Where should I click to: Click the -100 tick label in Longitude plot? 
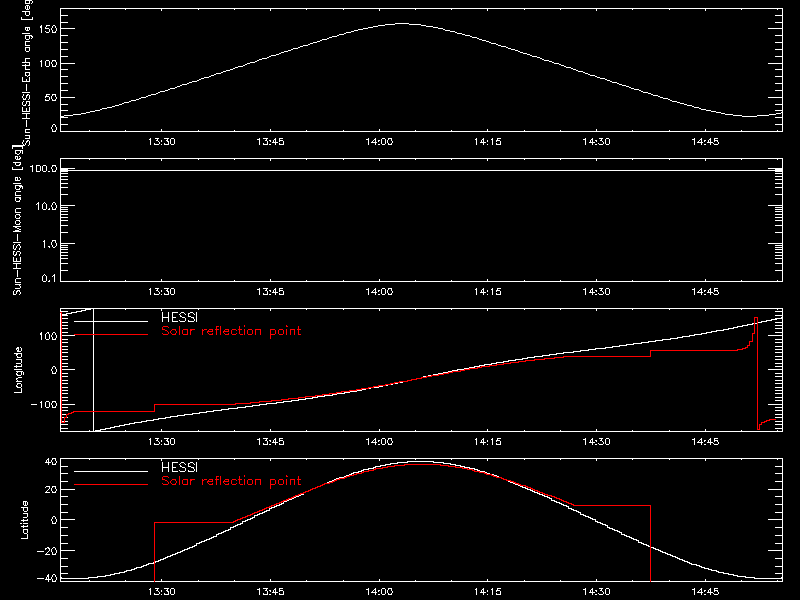click(44, 404)
